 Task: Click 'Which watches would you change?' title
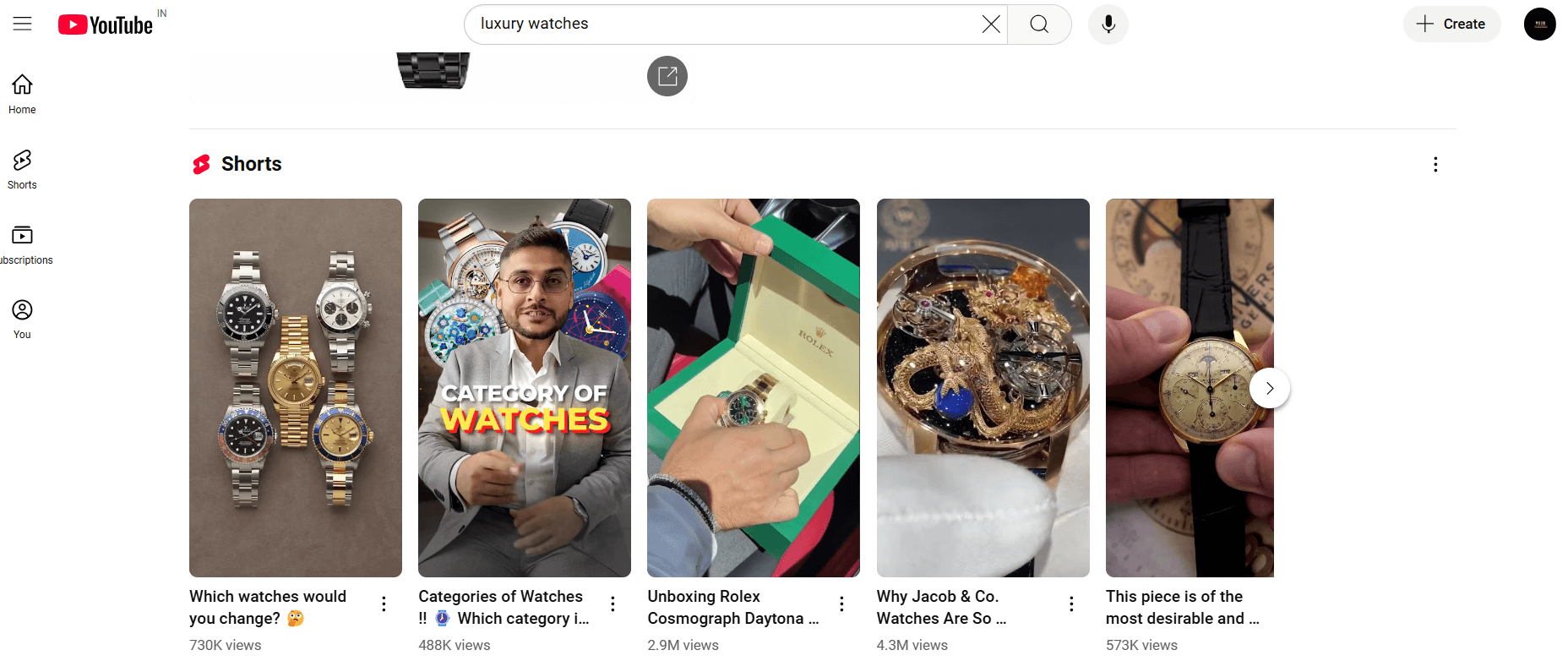[x=268, y=607]
